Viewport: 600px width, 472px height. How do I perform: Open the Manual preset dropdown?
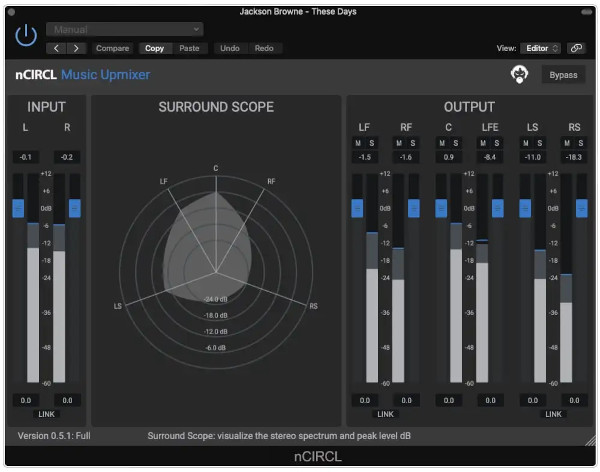[x=125, y=29]
